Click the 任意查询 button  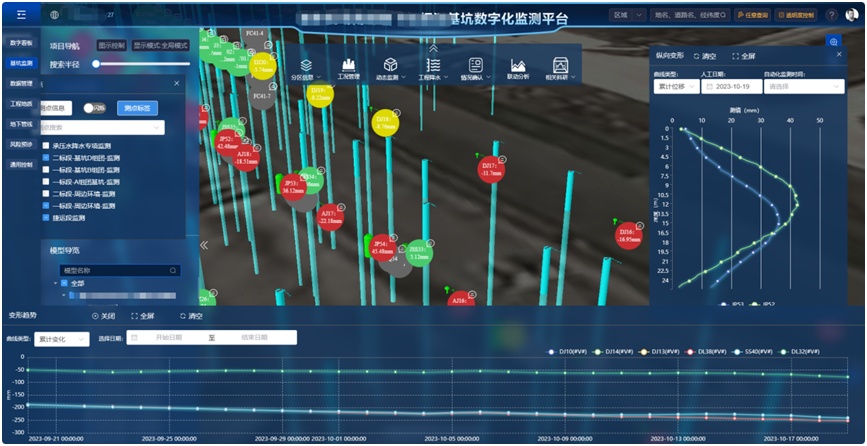click(x=753, y=15)
